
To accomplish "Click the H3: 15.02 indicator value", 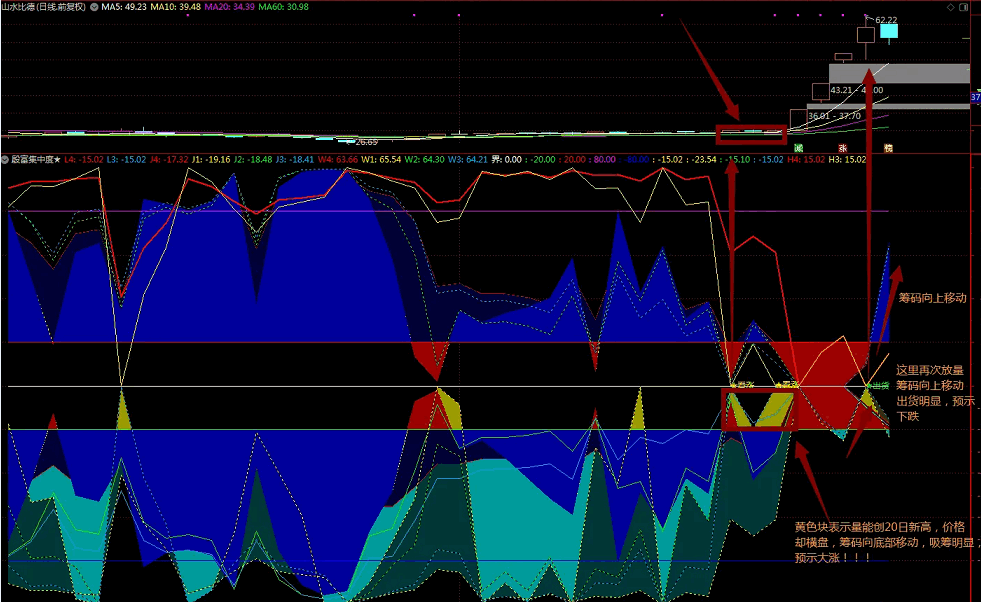I will pyautogui.click(x=847, y=160).
